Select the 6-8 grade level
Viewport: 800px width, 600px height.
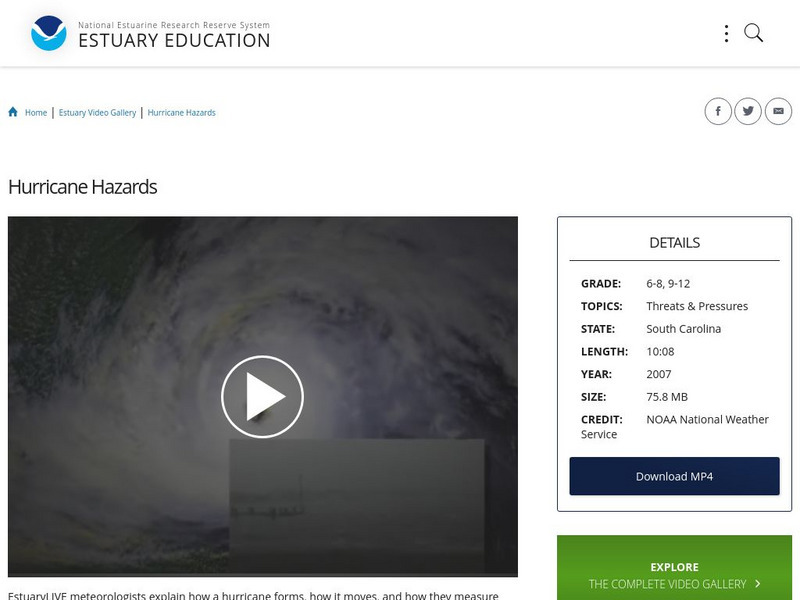(x=655, y=283)
